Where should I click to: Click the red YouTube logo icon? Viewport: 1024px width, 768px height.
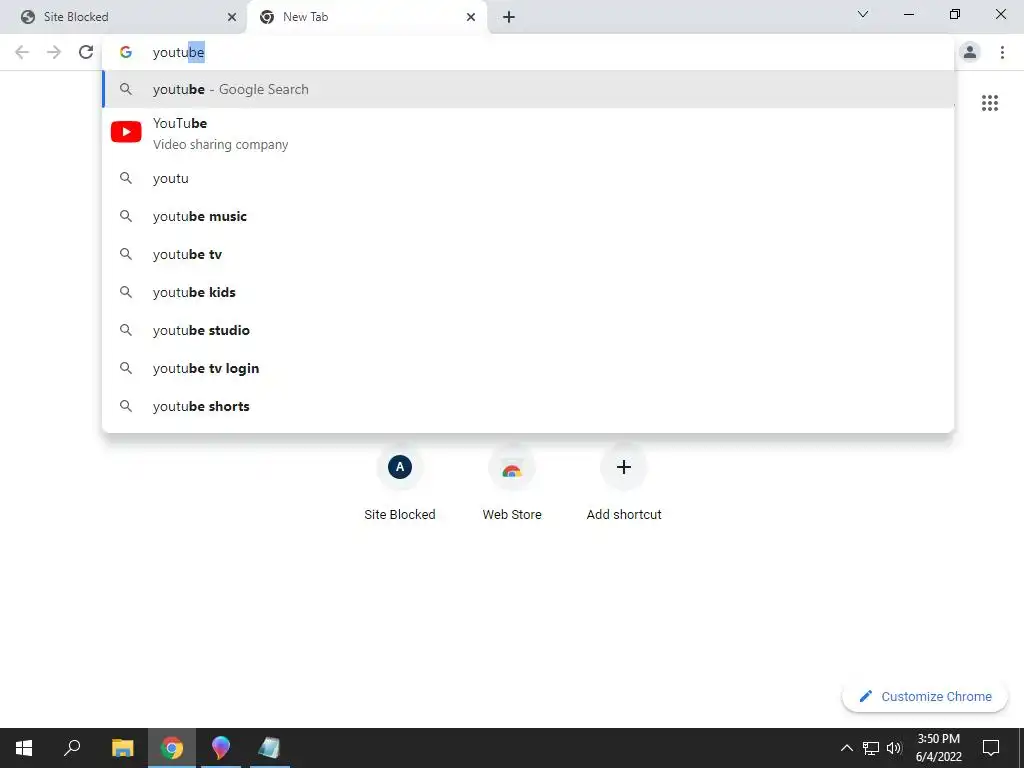tap(126, 132)
